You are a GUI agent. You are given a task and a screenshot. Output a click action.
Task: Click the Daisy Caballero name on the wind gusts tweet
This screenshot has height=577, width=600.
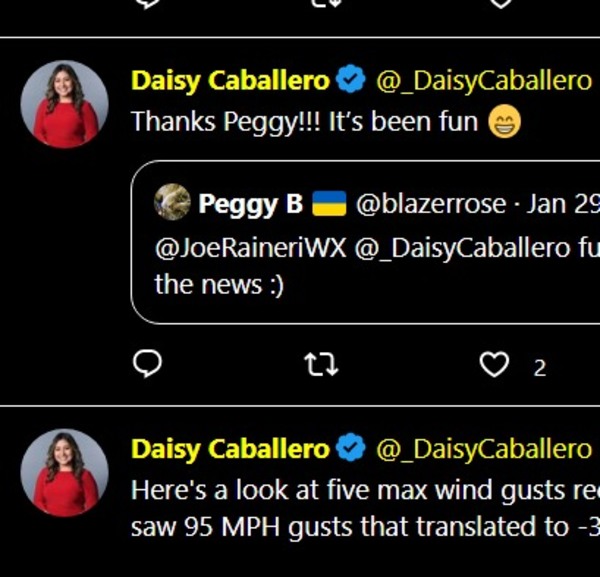230,450
